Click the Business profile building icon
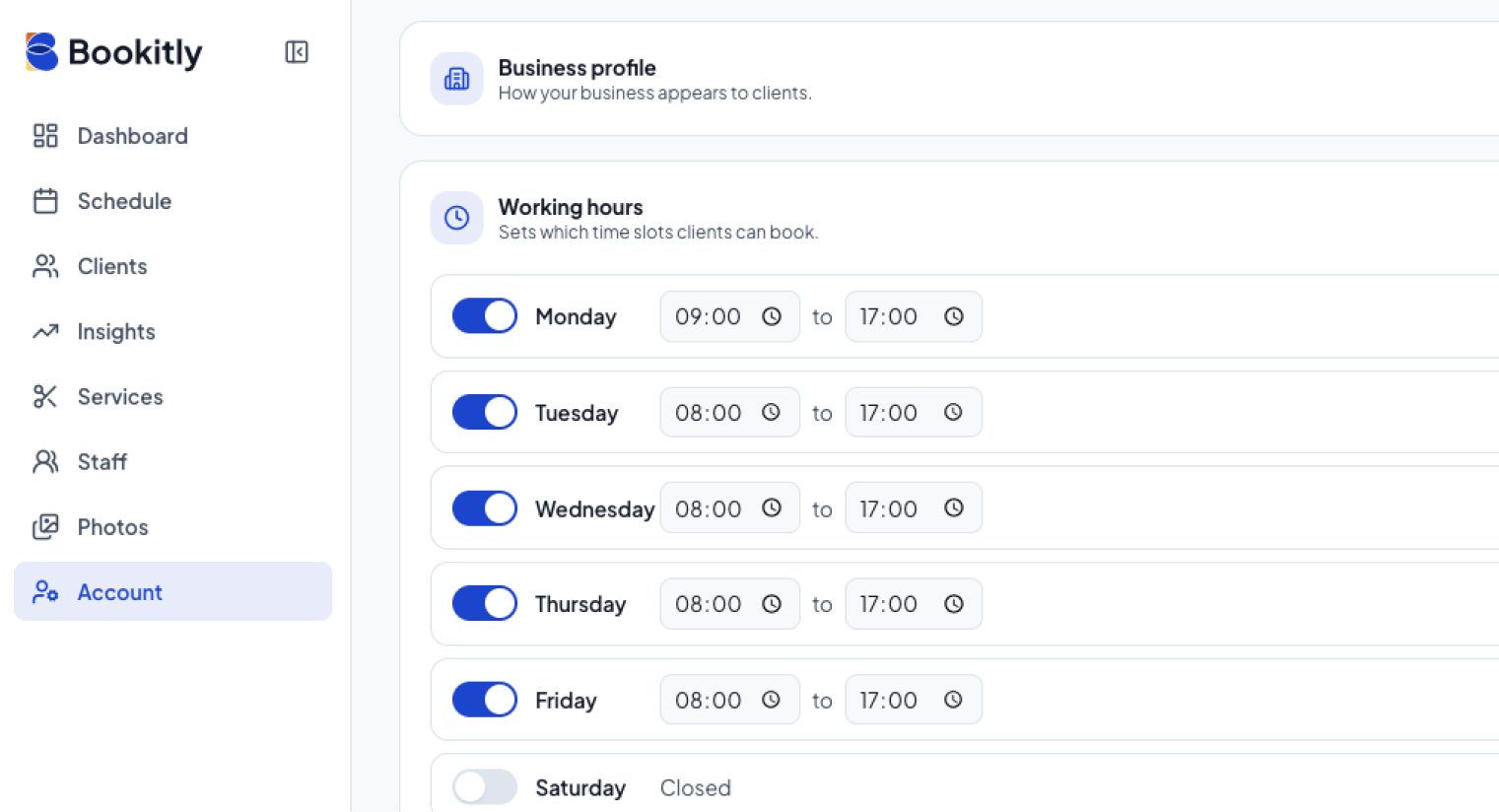 (x=456, y=79)
